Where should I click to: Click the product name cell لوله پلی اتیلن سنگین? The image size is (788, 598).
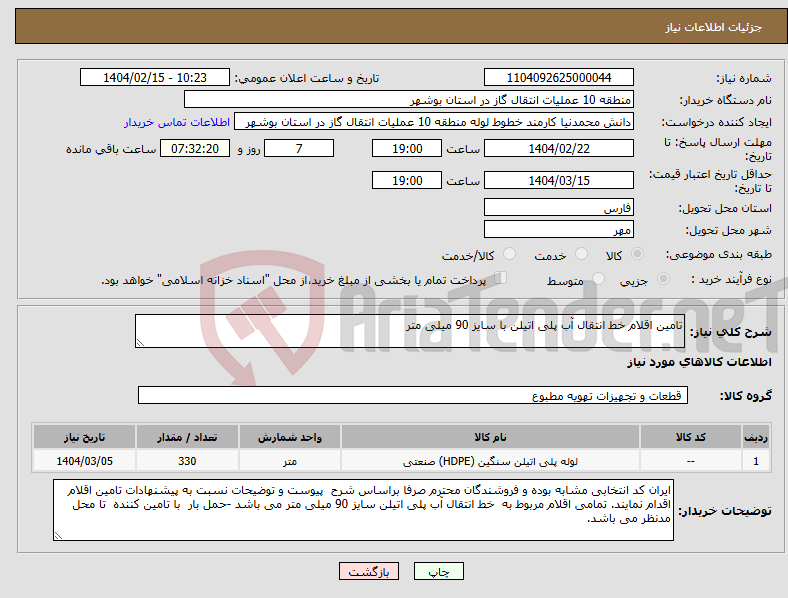pos(490,461)
